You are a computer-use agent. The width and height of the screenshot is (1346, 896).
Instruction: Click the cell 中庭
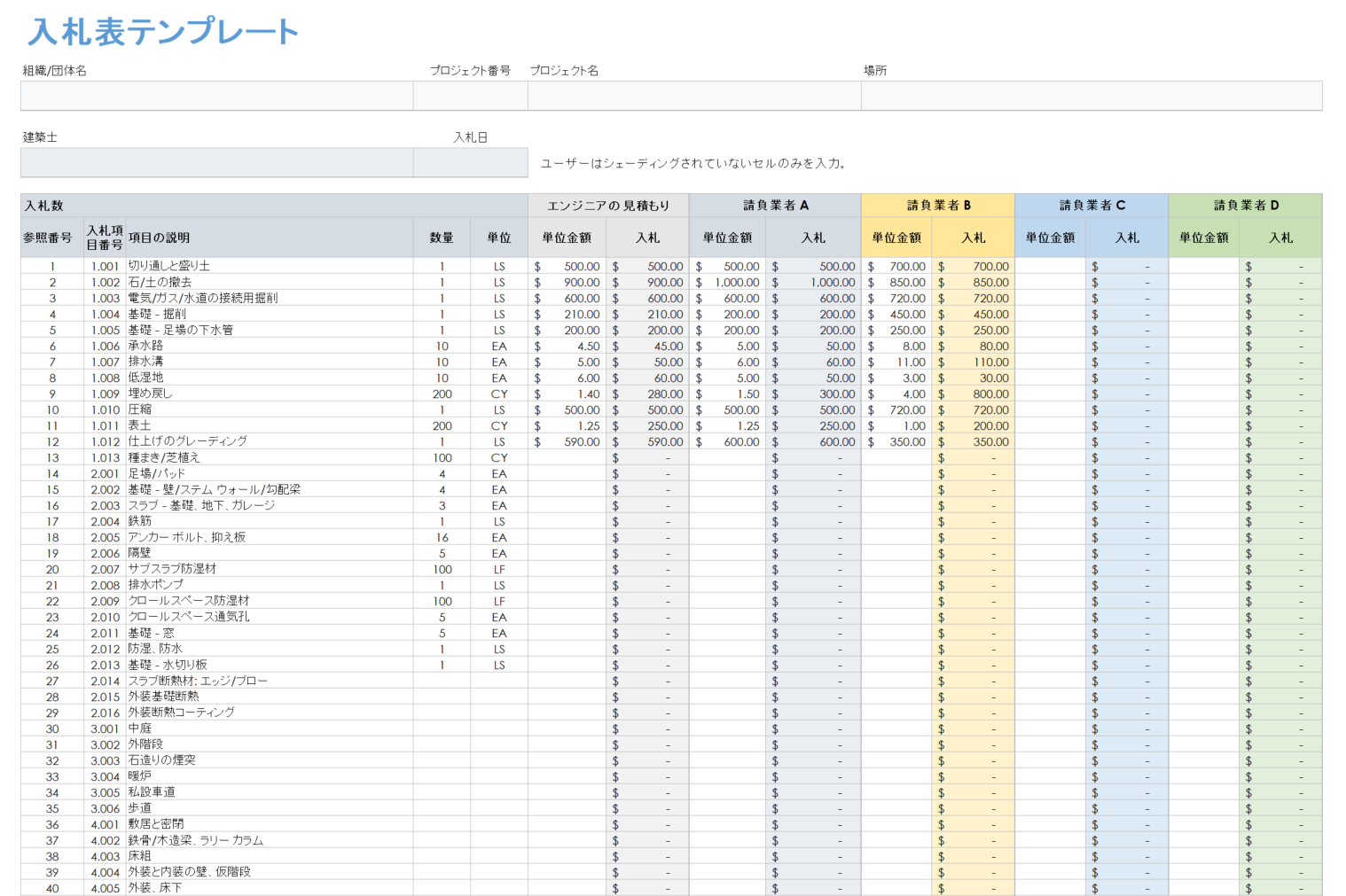[x=270, y=728]
